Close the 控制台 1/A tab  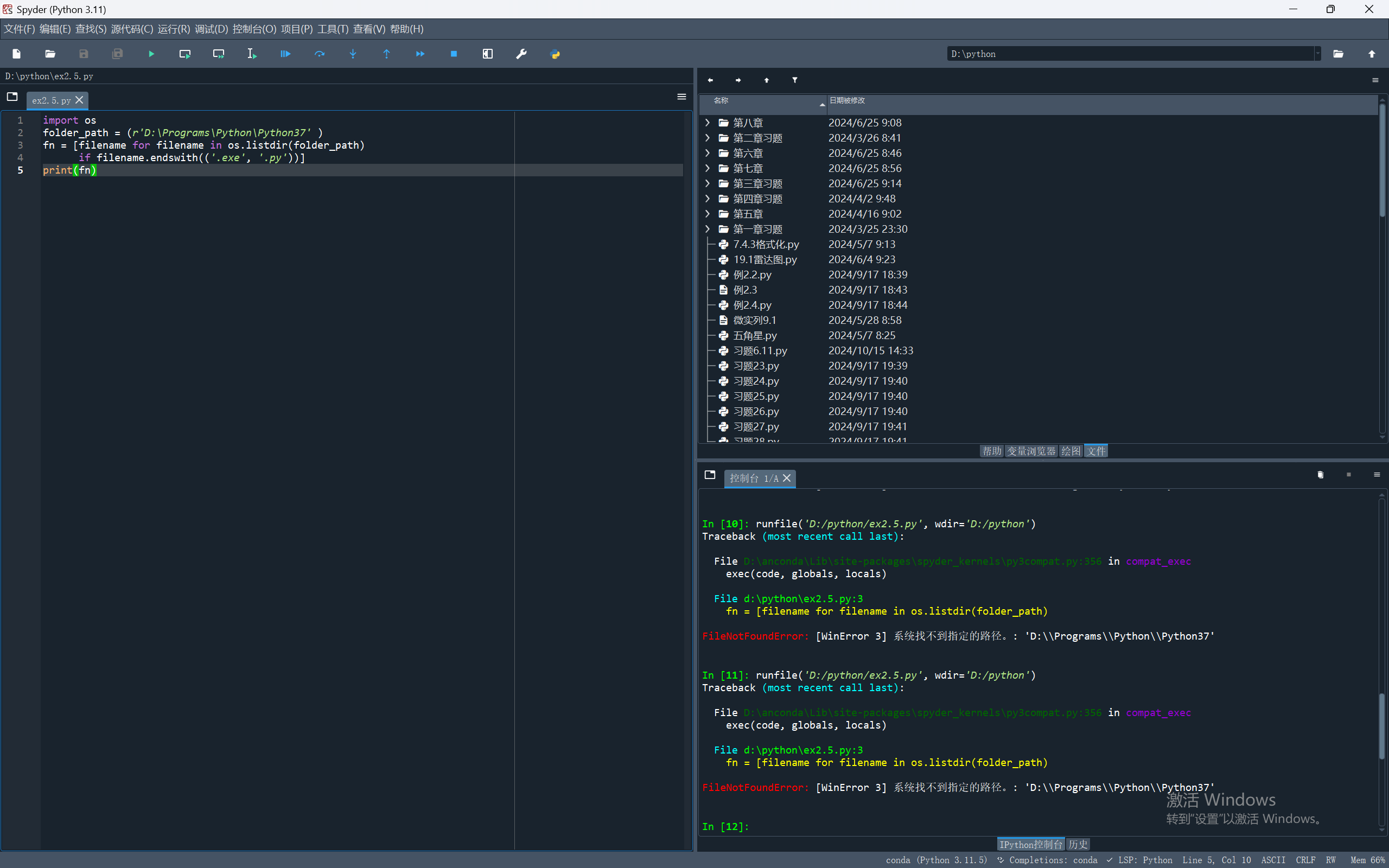pos(787,478)
